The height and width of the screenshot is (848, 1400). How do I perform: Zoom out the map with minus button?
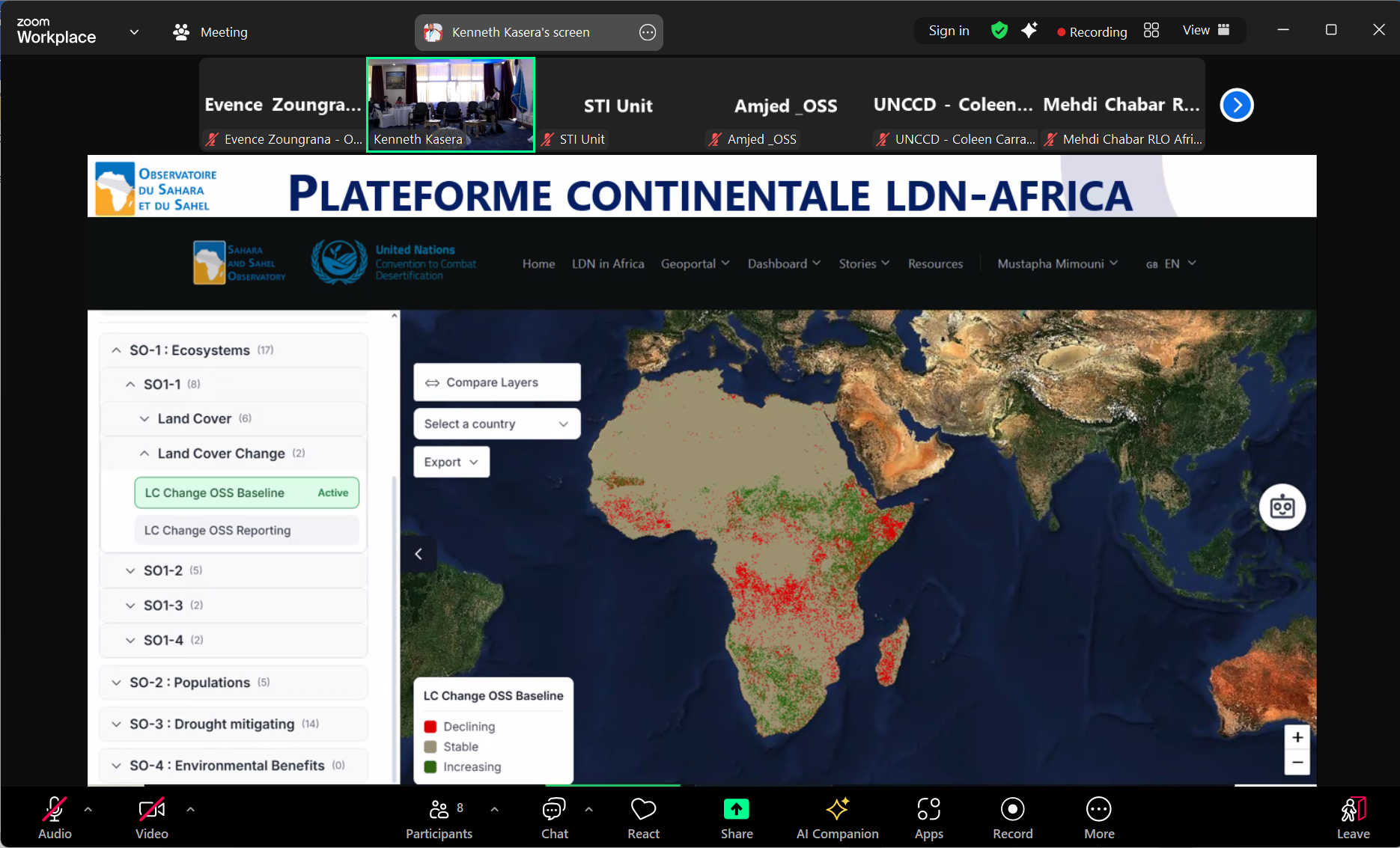1297,763
